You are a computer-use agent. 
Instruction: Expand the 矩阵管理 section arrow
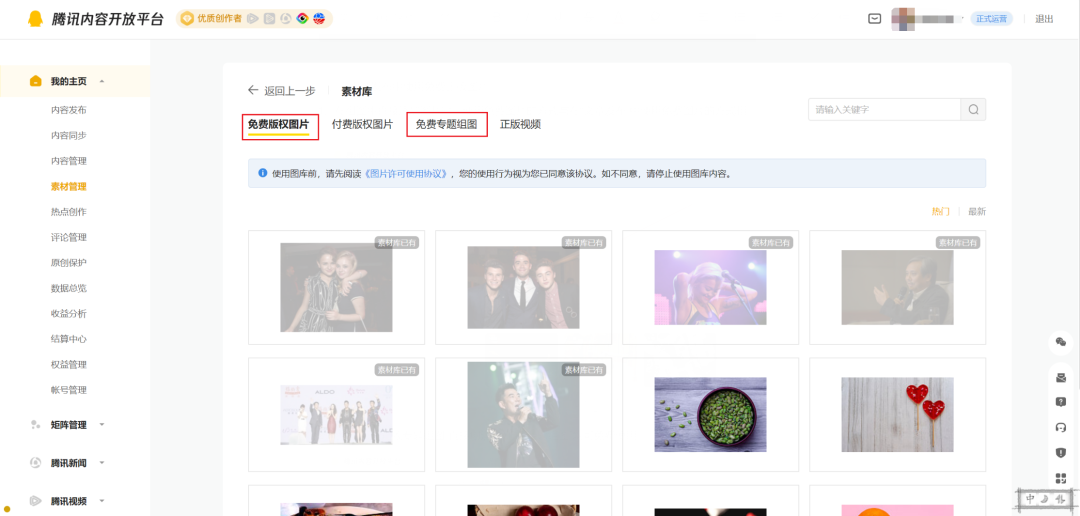click(102, 424)
